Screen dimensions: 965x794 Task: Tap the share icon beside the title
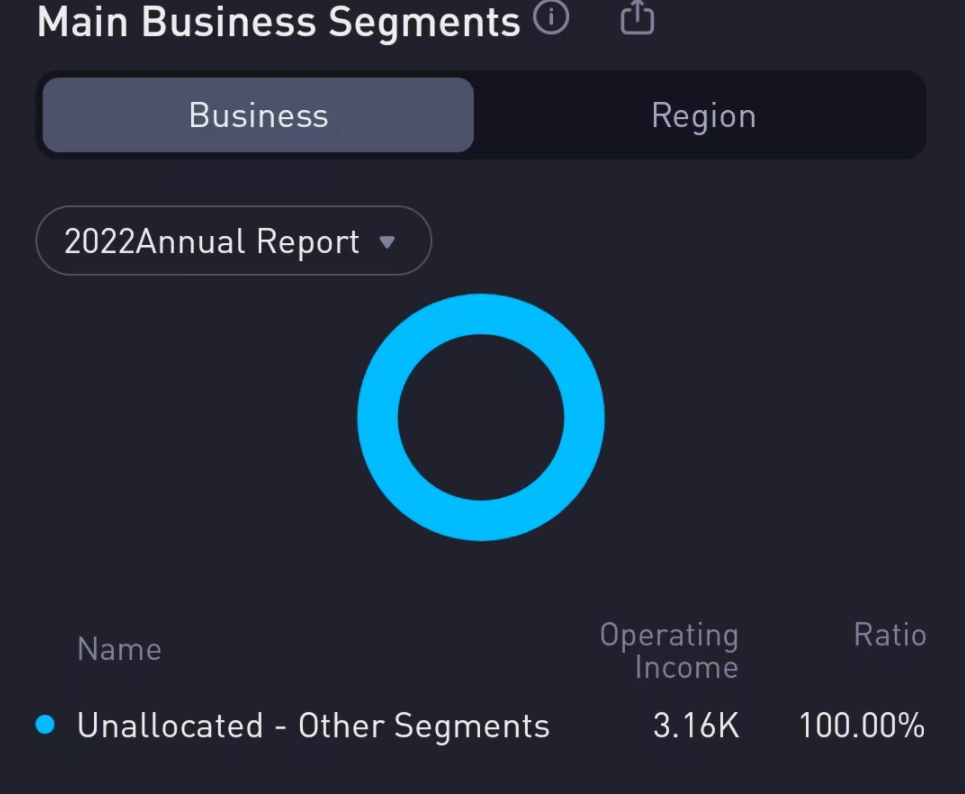(637, 17)
